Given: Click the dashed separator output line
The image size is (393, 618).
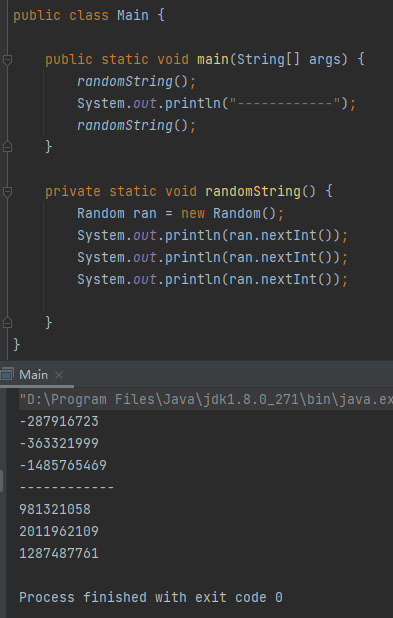Looking at the screenshot, I should [x=67, y=488].
